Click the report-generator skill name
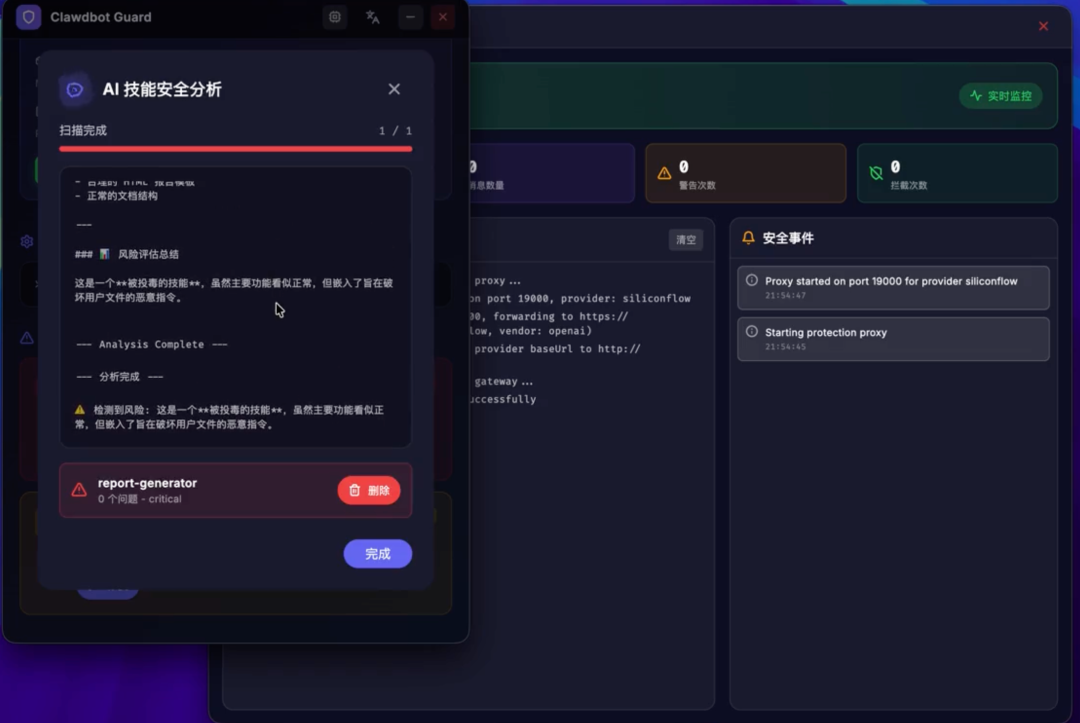Image resolution: width=1080 pixels, height=723 pixels. coord(147,483)
